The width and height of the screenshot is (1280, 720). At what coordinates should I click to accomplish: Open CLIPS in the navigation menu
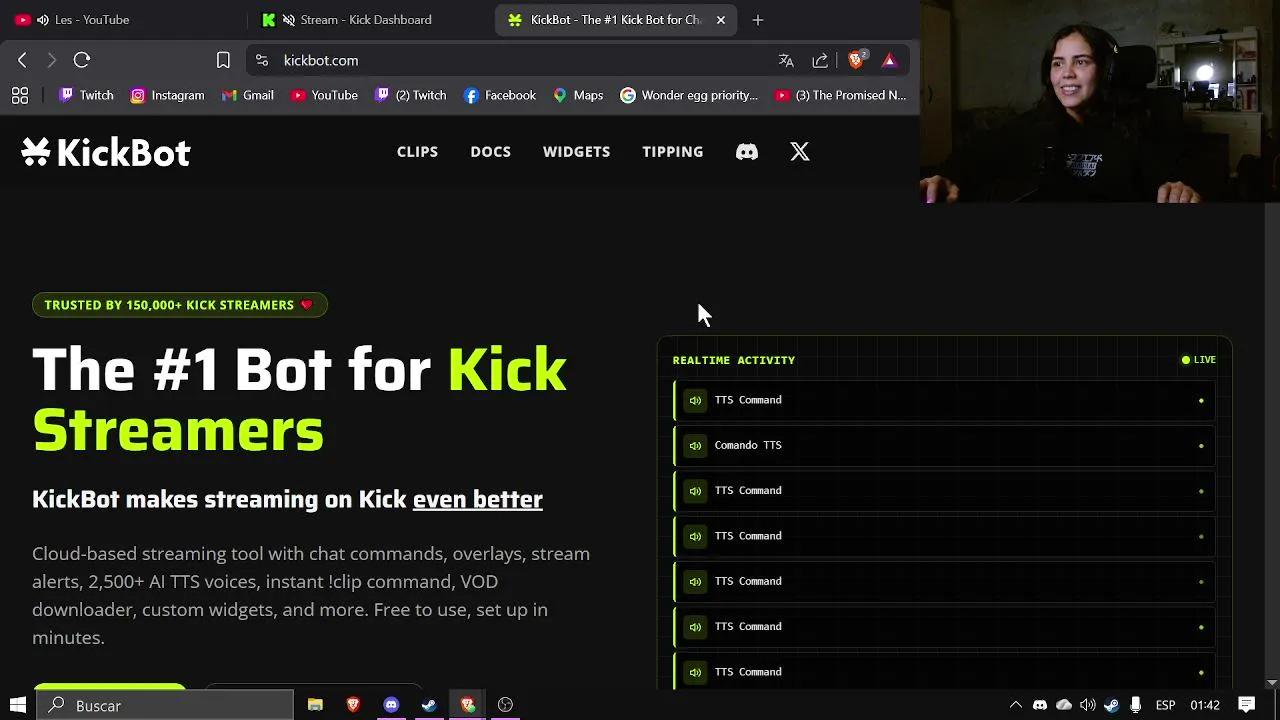point(417,152)
